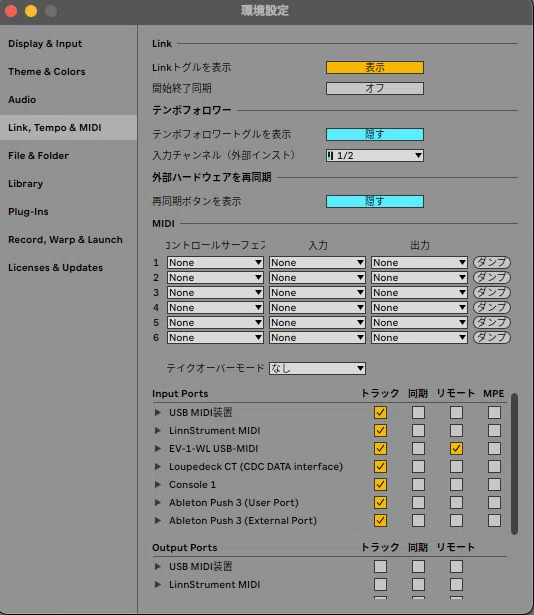Toggle 再同期ボタンを表示 隠す button
Screen dimensions: 534x615
[x=375, y=202]
